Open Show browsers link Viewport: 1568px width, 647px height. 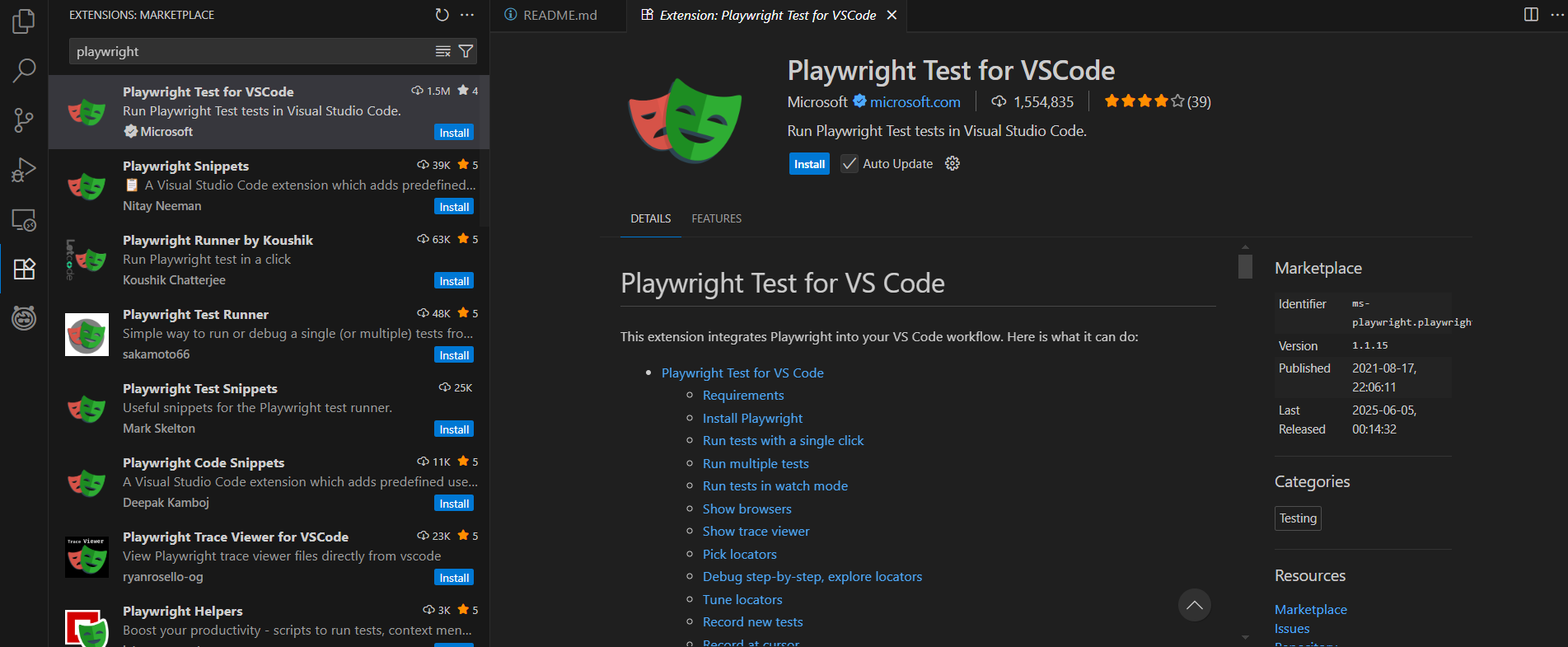(x=747, y=509)
